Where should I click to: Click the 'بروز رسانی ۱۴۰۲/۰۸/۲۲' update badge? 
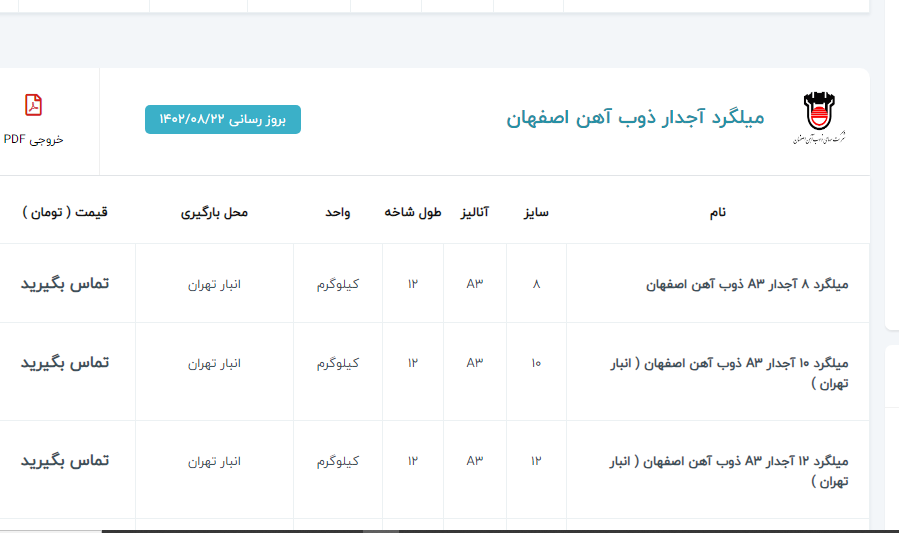pos(222,119)
